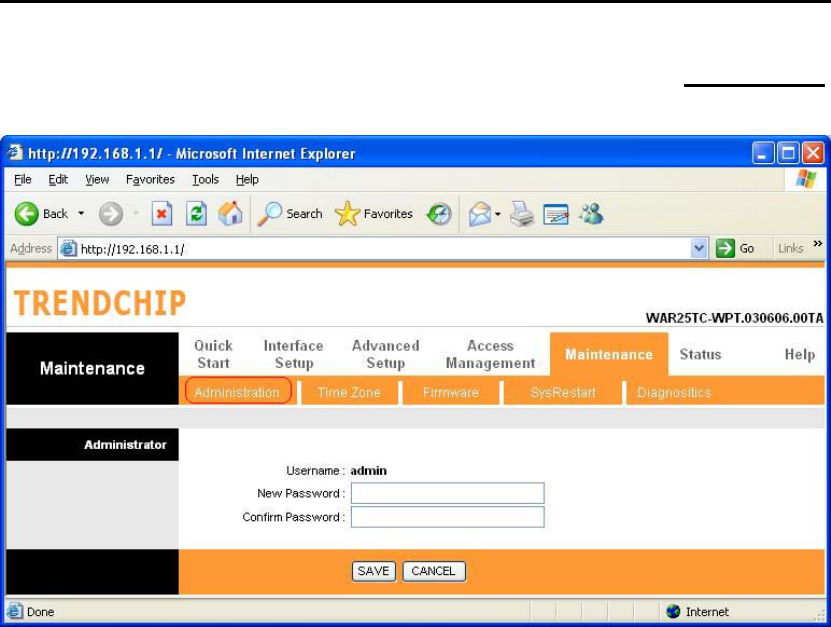Go to the Home page icon
Image resolution: width=831 pixels, height=627 pixels.
231,214
